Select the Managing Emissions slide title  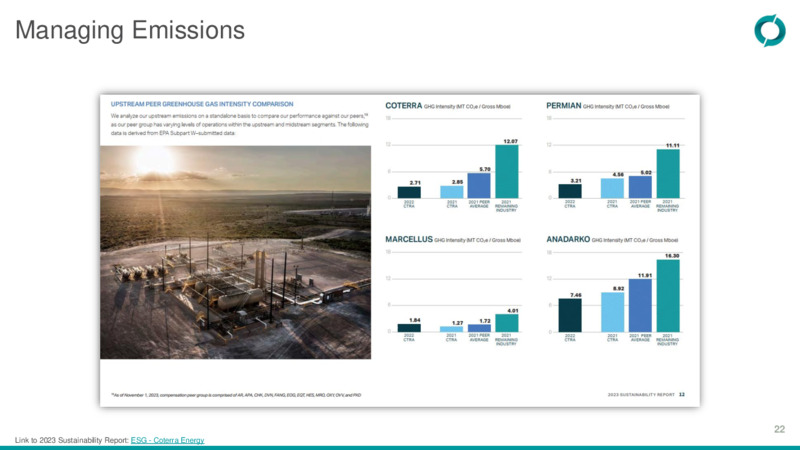coord(130,30)
